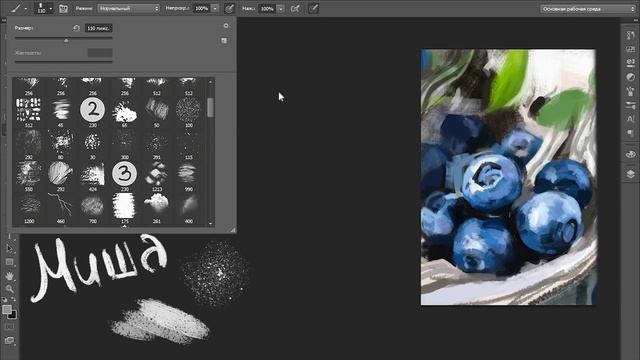Click the brush list scroll-up arrow
640x360 pixels.
coord(211,82)
